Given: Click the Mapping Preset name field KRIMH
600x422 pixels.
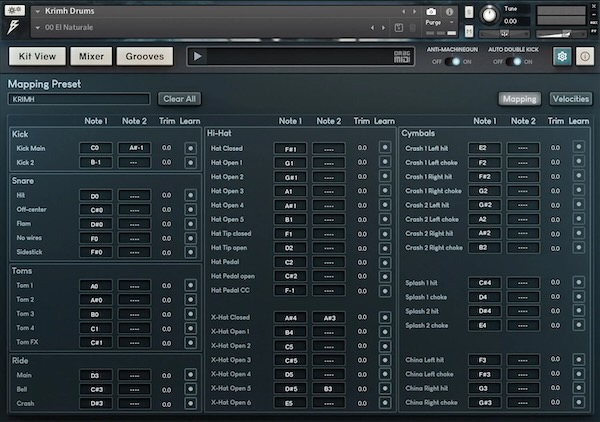Looking at the screenshot, I should pos(79,99).
